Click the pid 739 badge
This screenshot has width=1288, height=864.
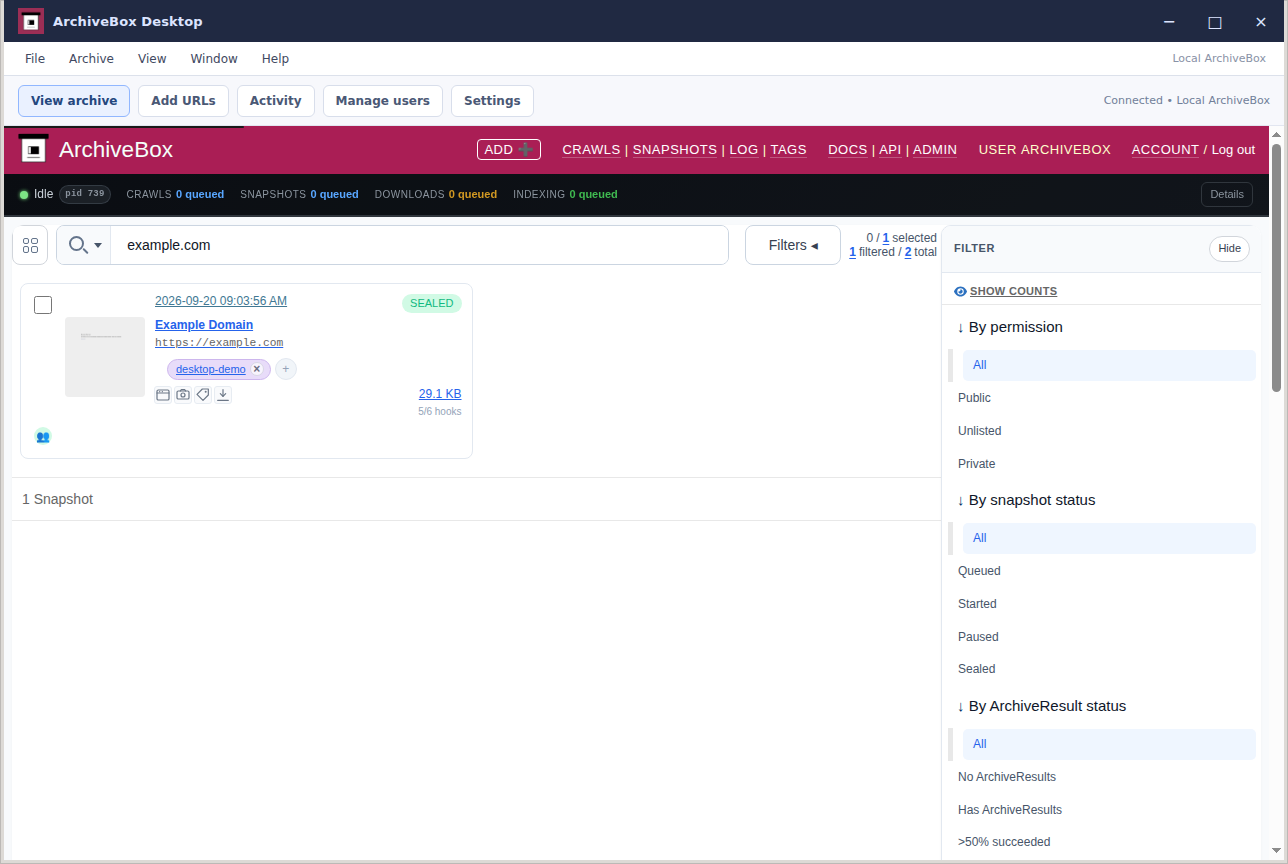pyautogui.click(x=85, y=194)
